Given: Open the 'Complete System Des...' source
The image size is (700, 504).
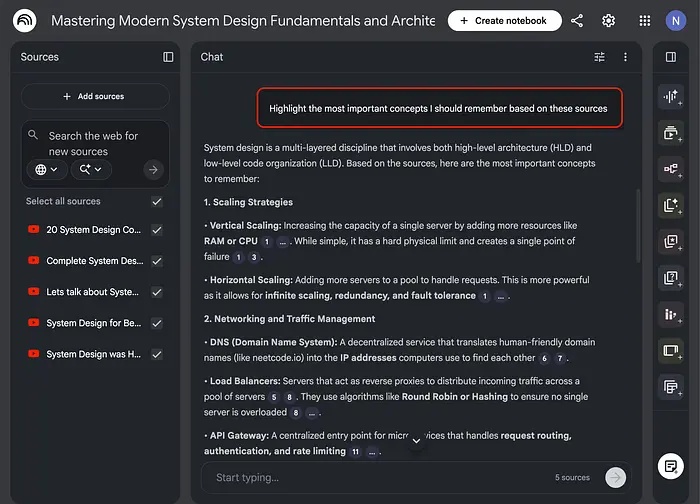Looking at the screenshot, I should click(94, 261).
